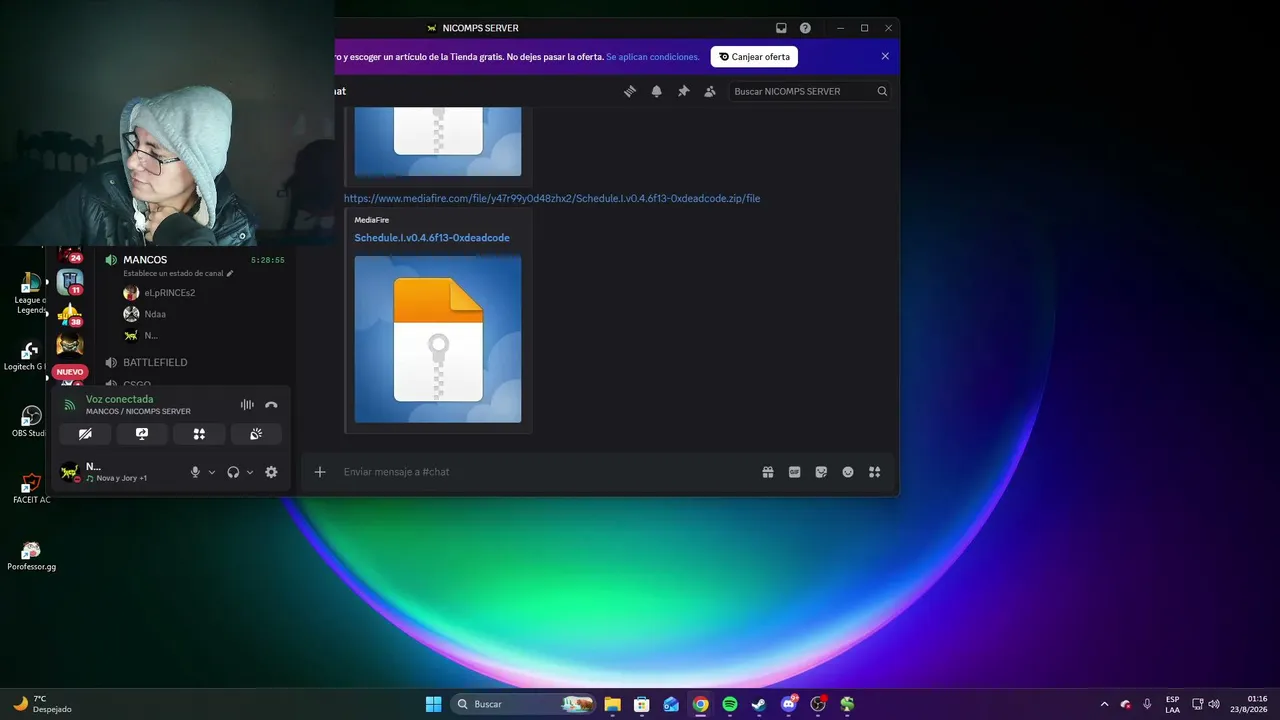Open notification settings bell icon
The width and height of the screenshot is (1280, 720).
pos(657,91)
